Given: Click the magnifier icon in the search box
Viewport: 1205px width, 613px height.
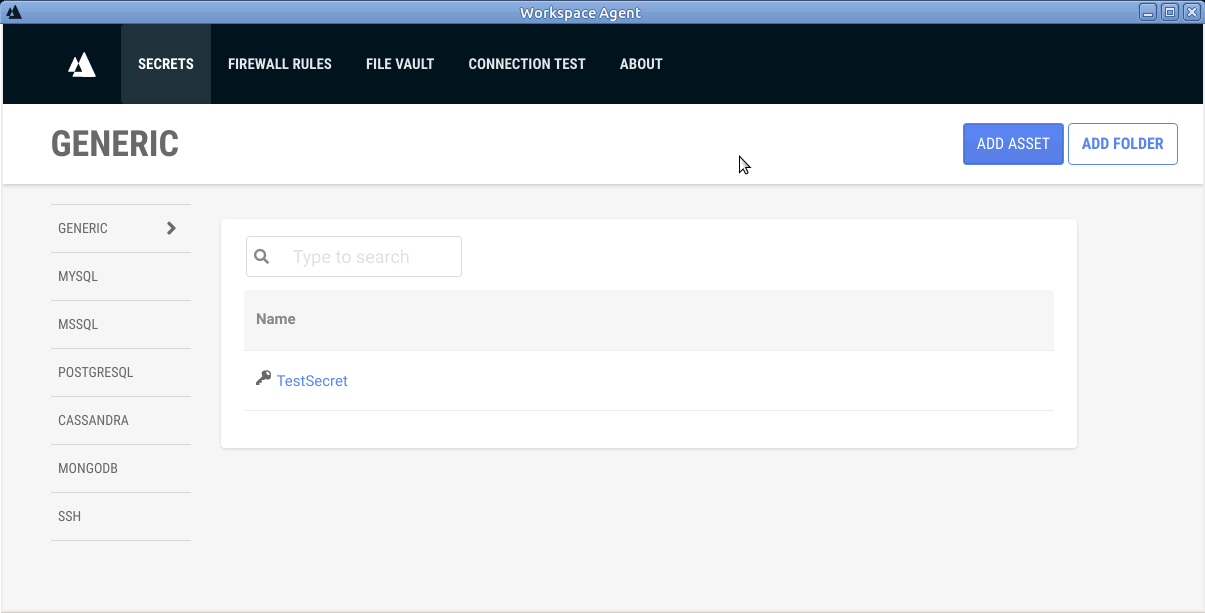Looking at the screenshot, I should [x=262, y=256].
